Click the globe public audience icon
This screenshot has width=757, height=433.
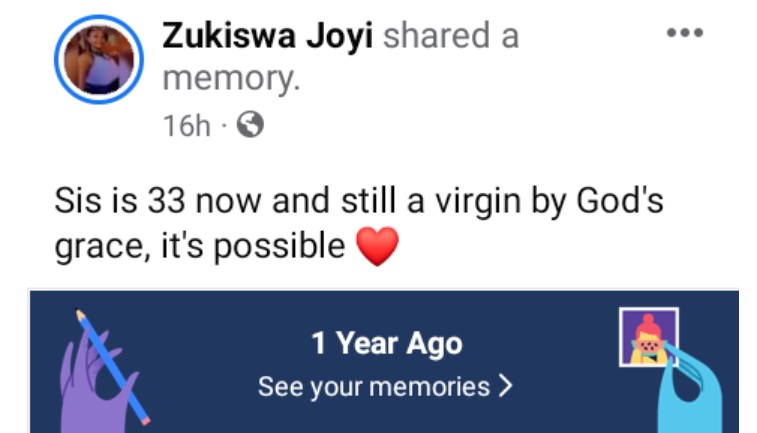tap(253, 125)
